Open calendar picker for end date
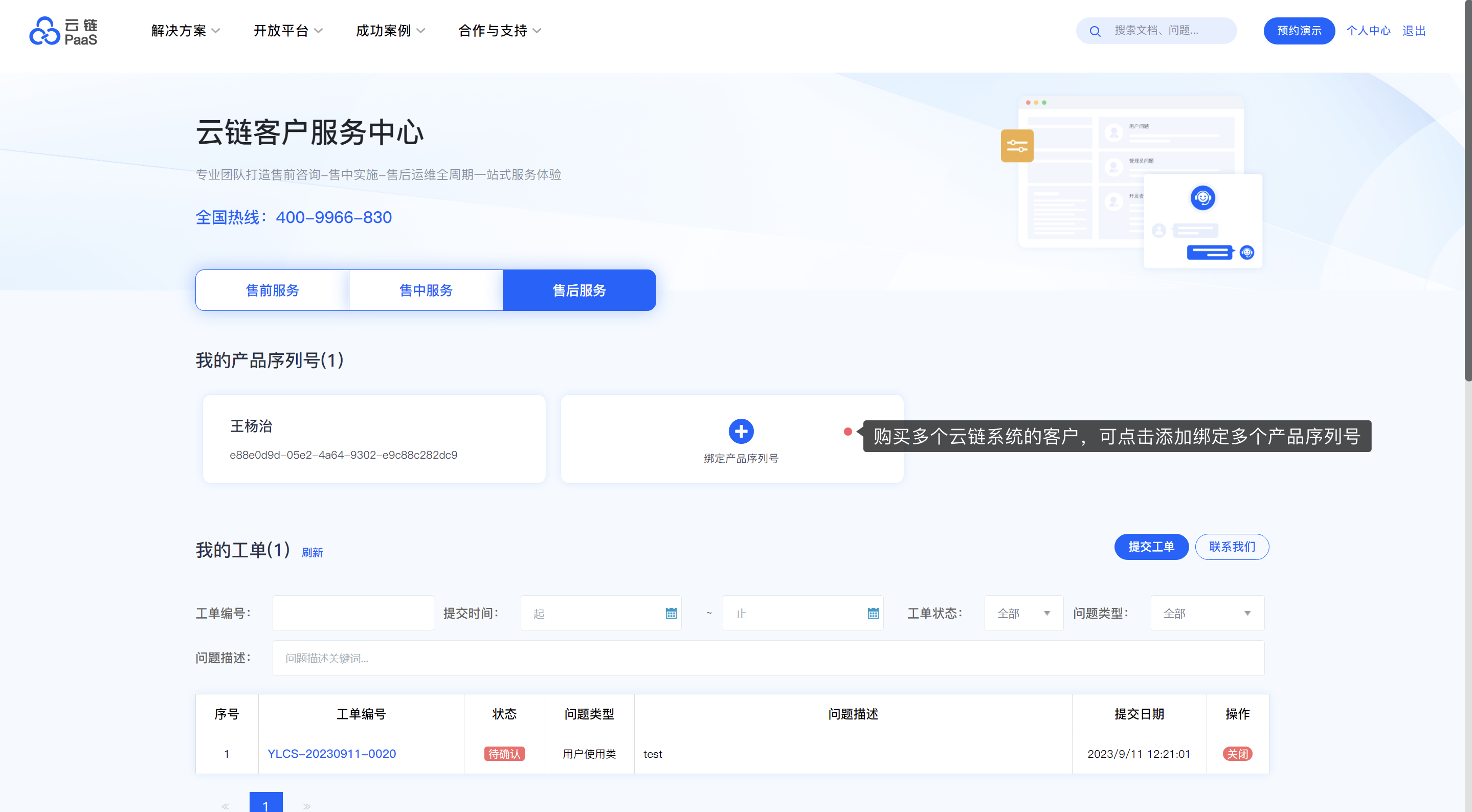Screen dimensions: 1472x812 pos(873,613)
